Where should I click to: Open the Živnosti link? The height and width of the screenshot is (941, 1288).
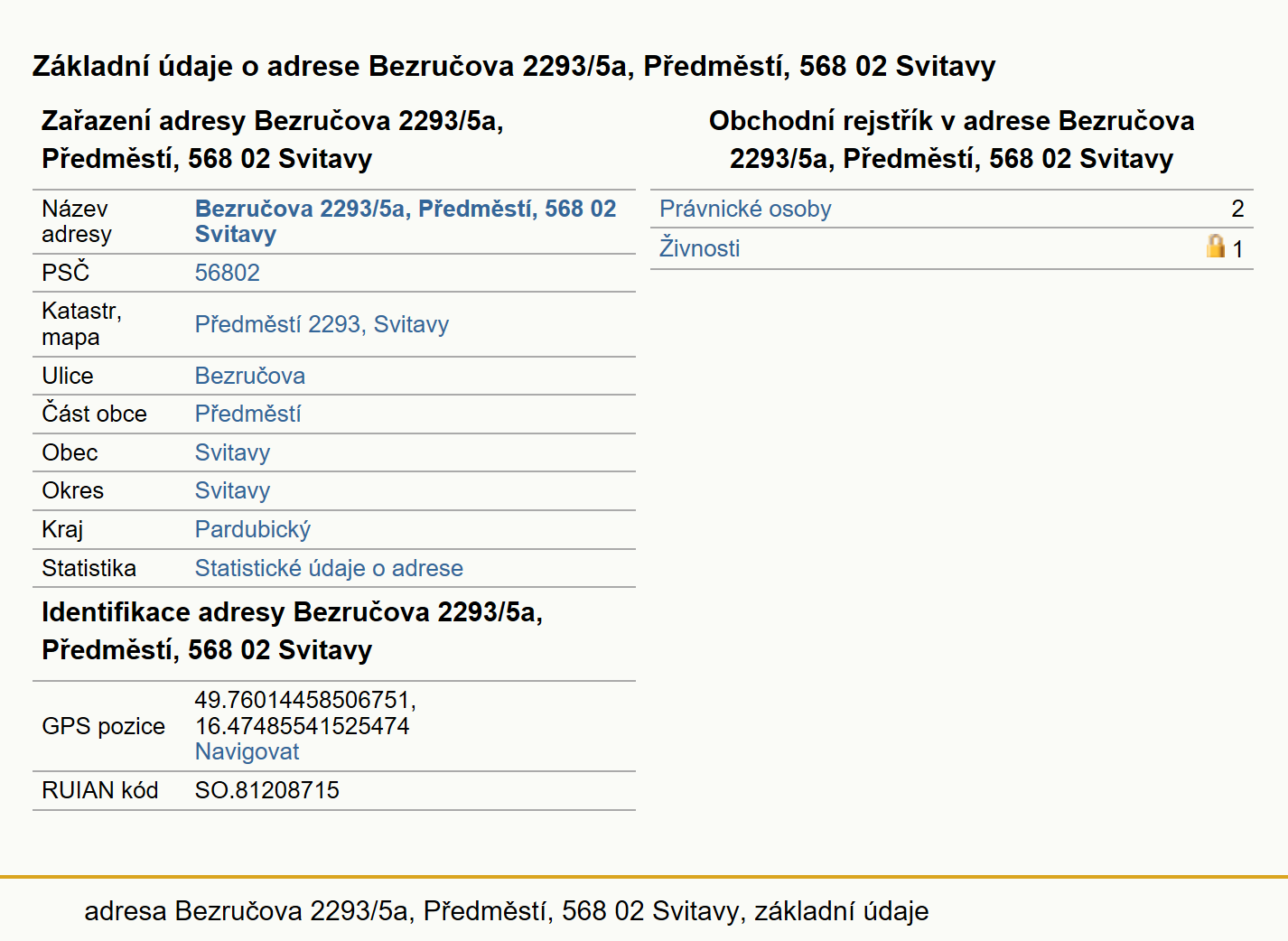699,247
